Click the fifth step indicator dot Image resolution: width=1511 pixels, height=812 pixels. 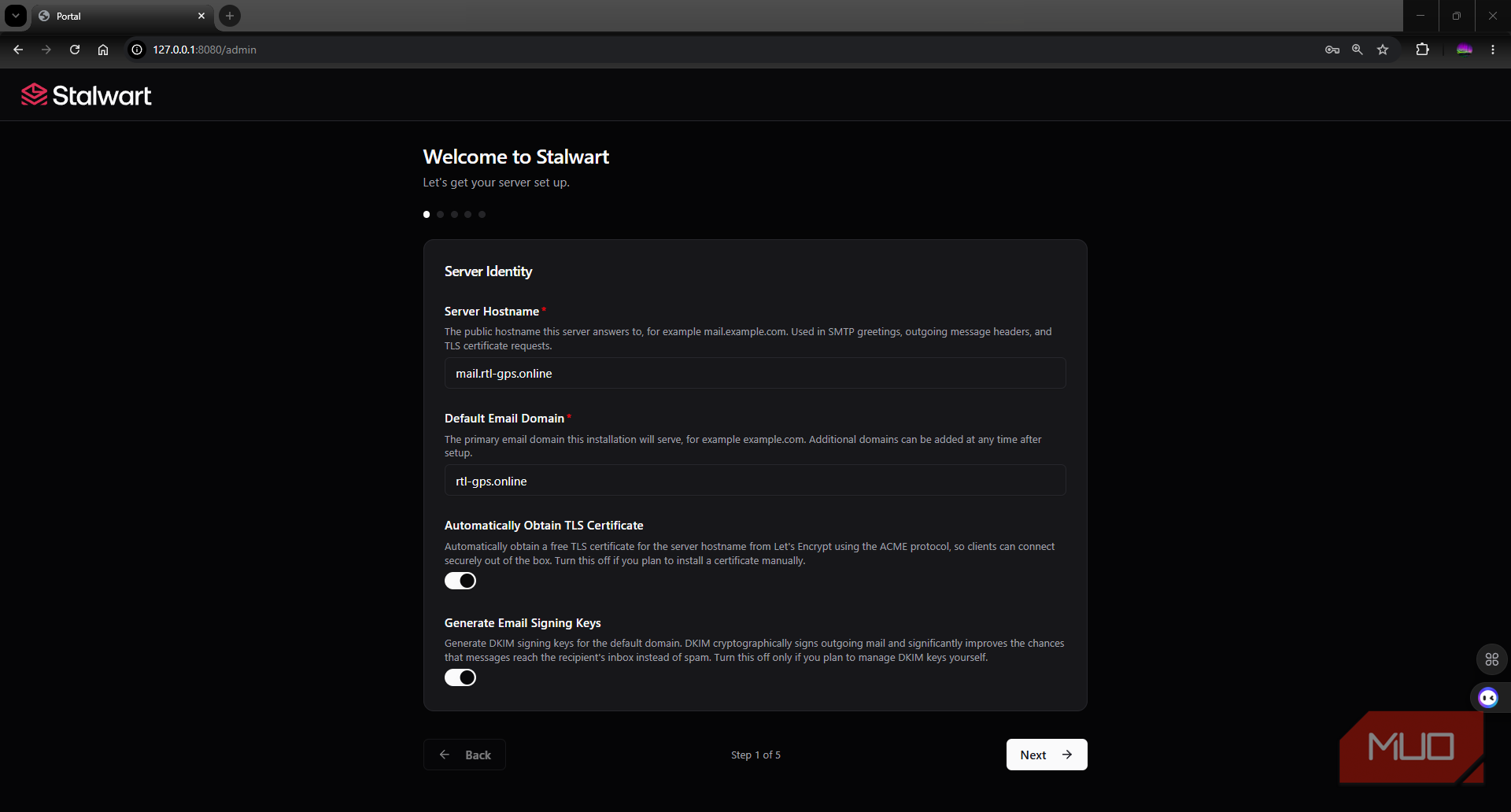coord(482,214)
